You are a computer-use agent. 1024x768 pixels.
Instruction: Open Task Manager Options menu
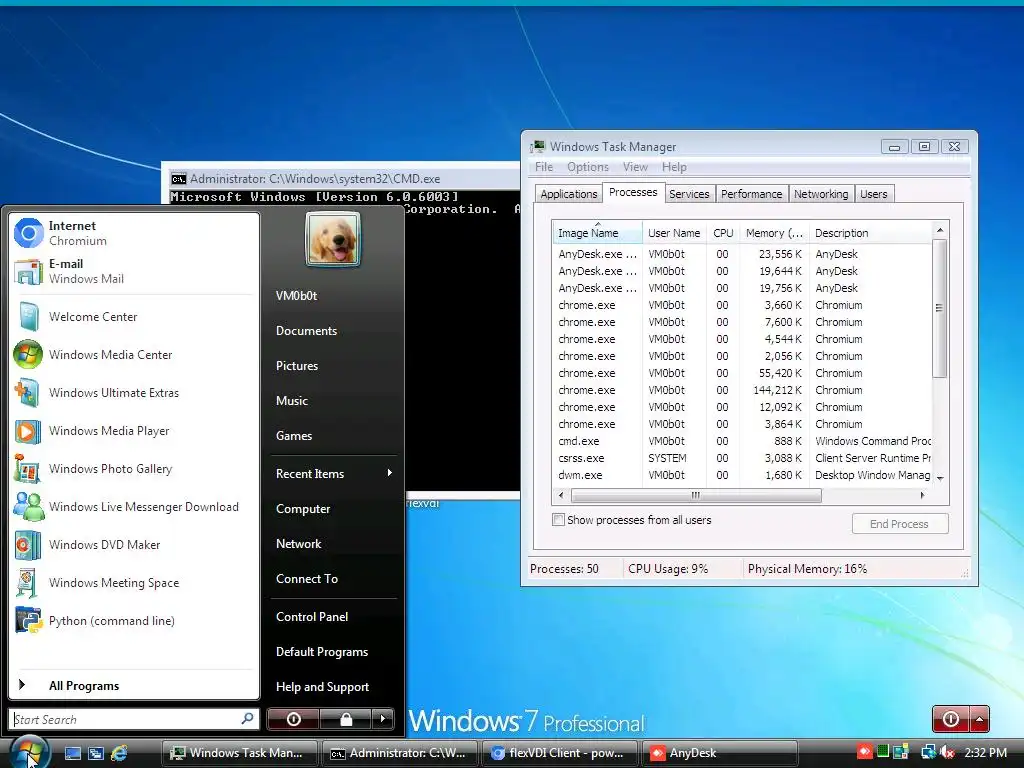pyautogui.click(x=588, y=167)
